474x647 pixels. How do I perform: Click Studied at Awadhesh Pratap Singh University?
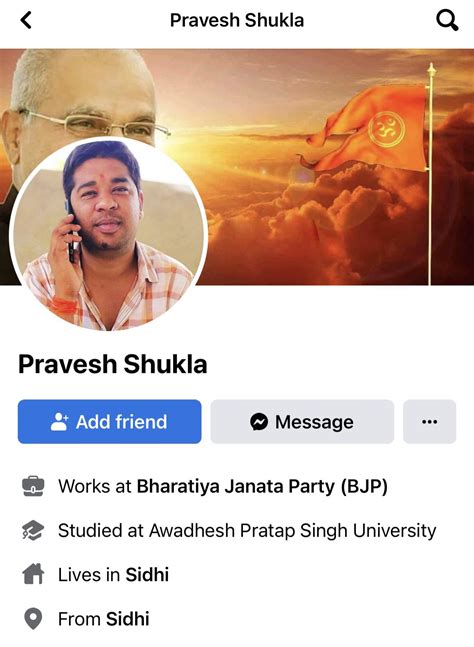[247, 530]
